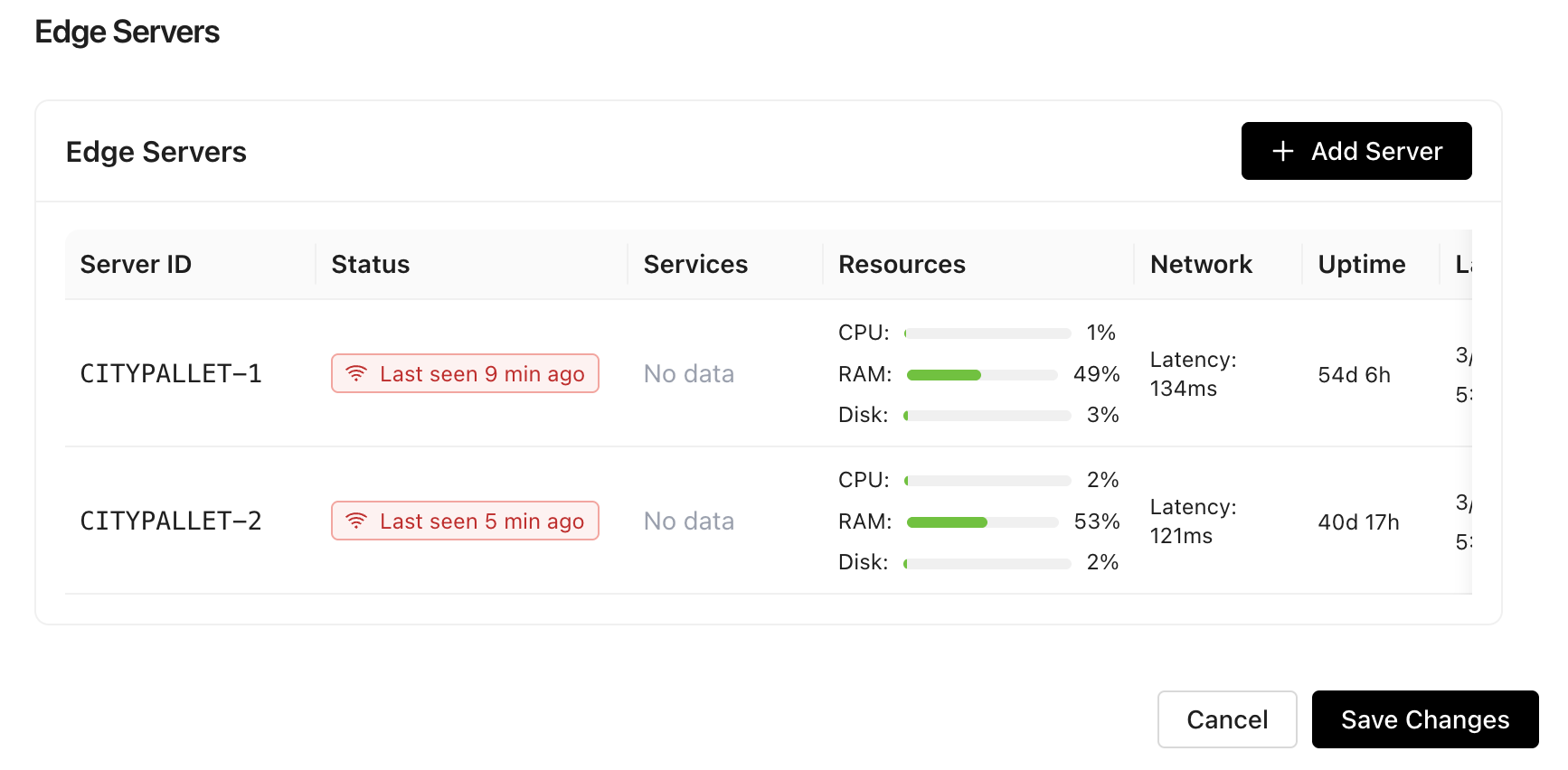Click the Resources column header
1568x770 pixels.
point(902,264)
